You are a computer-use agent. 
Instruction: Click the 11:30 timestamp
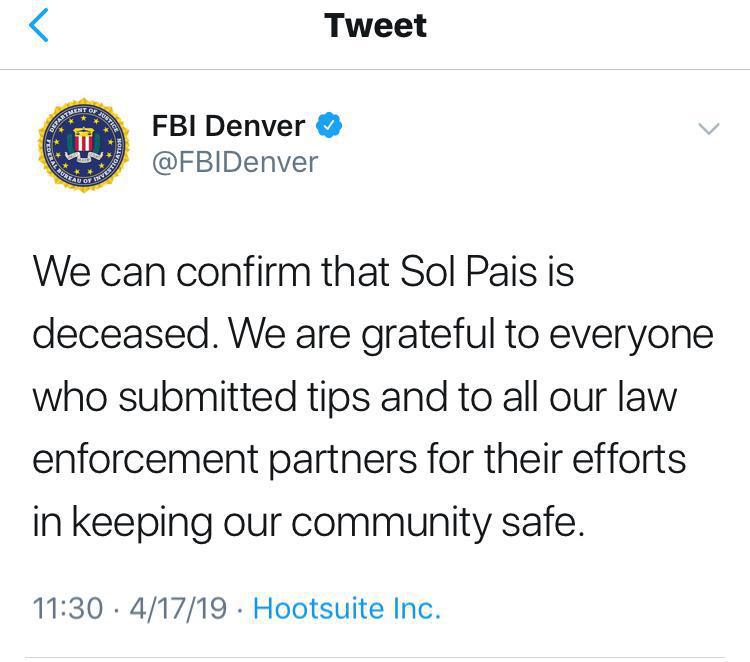(x=67, y=608)
